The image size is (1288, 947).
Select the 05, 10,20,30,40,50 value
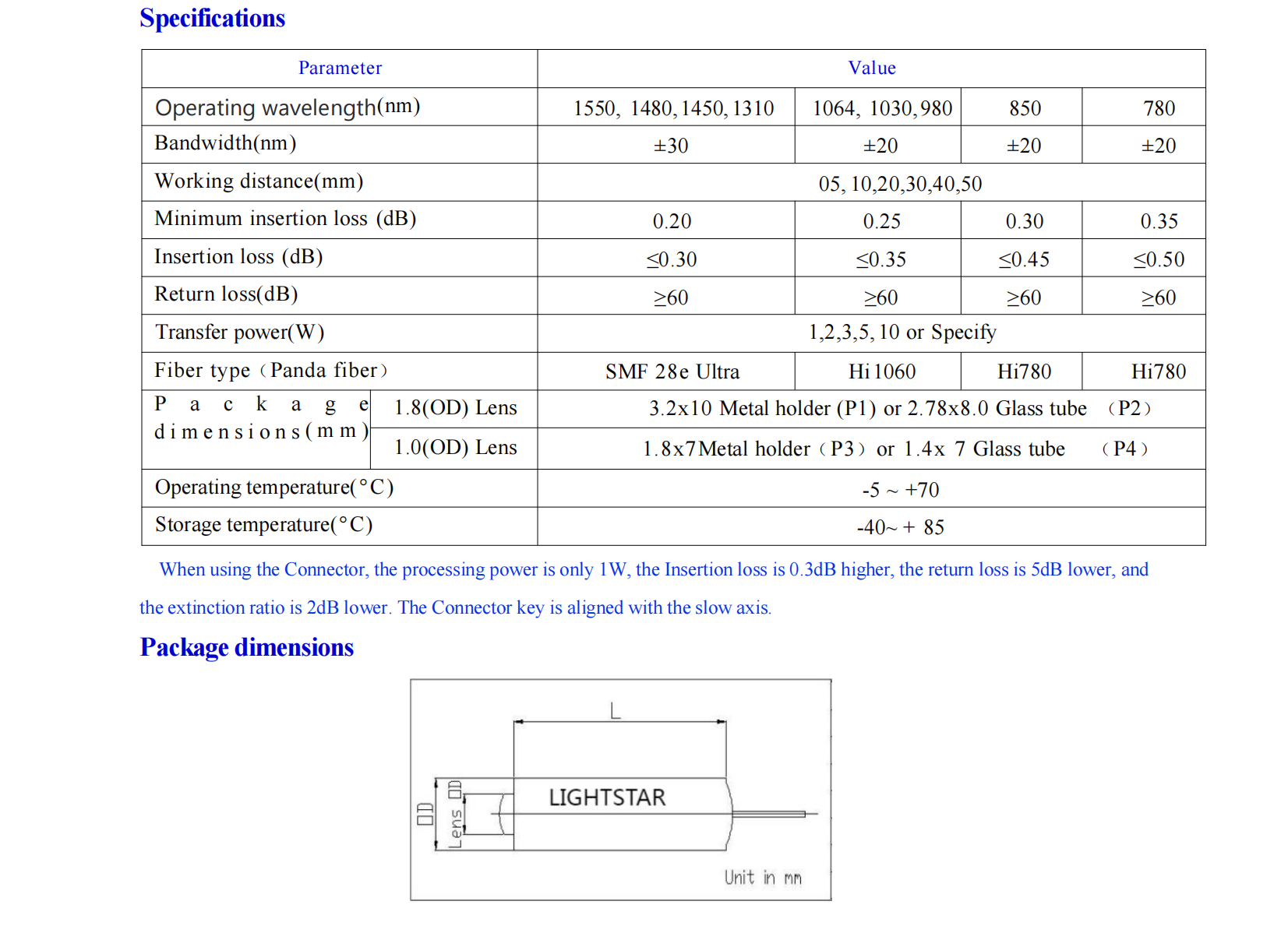[899, 184]
